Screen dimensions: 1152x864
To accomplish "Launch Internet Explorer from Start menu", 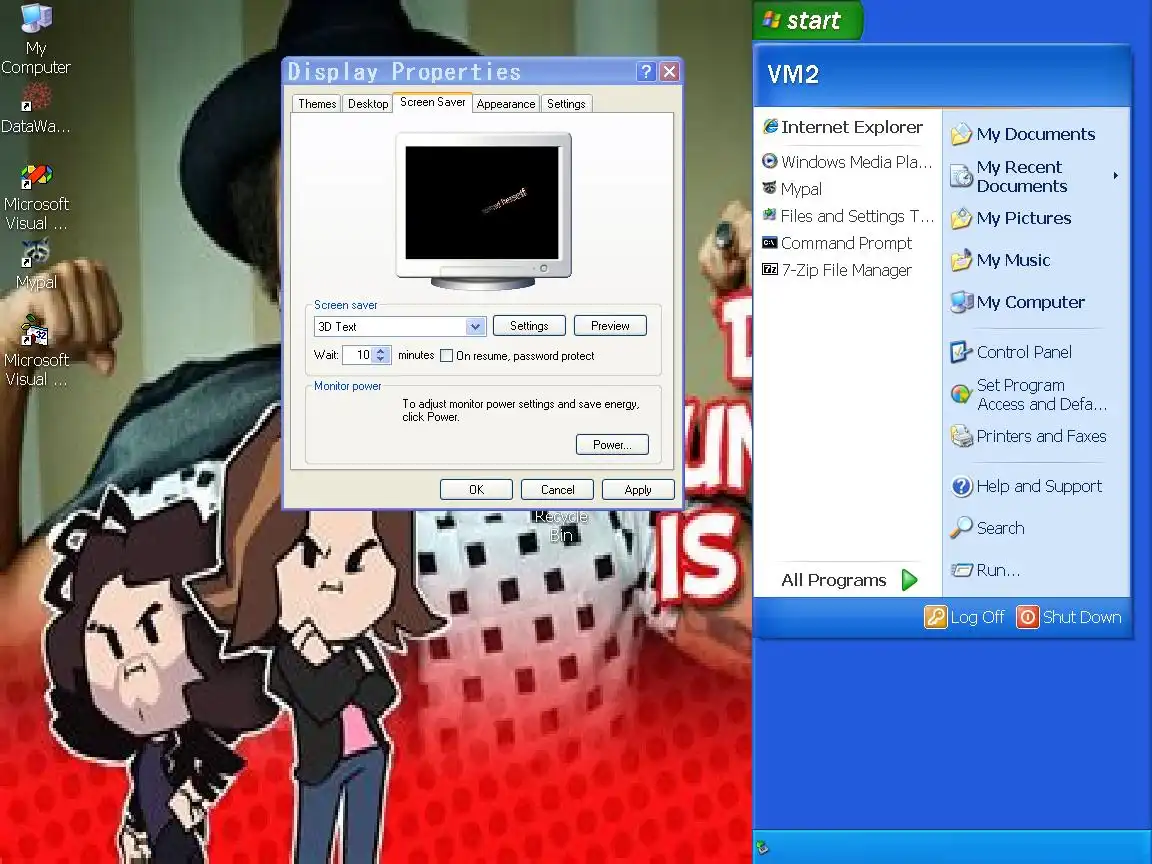I will point(843,127).
